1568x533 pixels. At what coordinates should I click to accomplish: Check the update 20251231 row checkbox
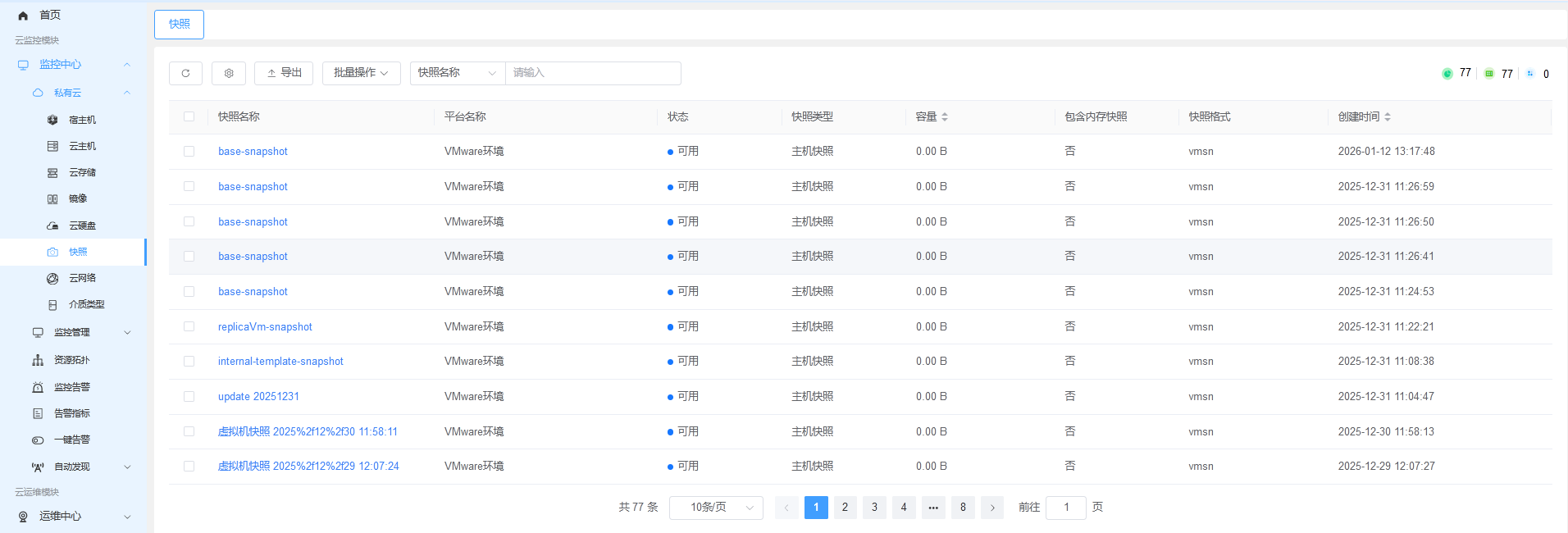coord(189,396)
